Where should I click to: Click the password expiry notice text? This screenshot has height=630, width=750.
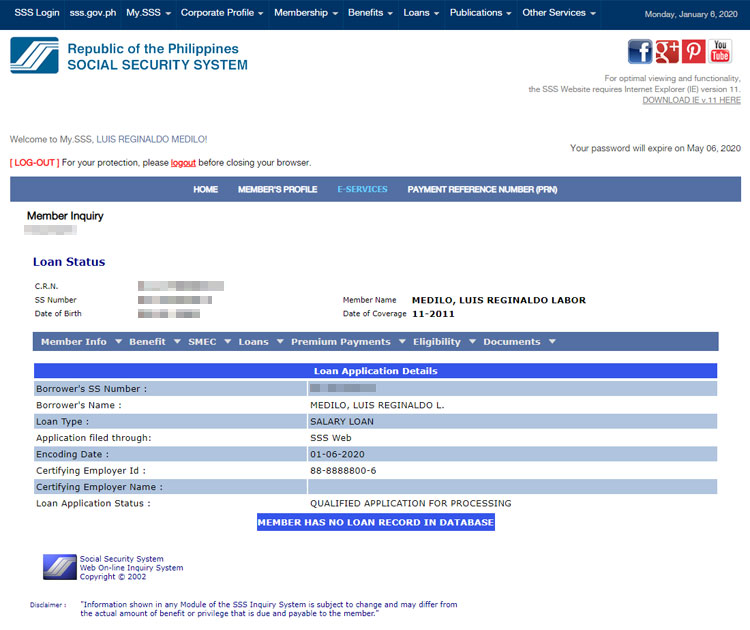pyautogui.click(x=655, y=148)
